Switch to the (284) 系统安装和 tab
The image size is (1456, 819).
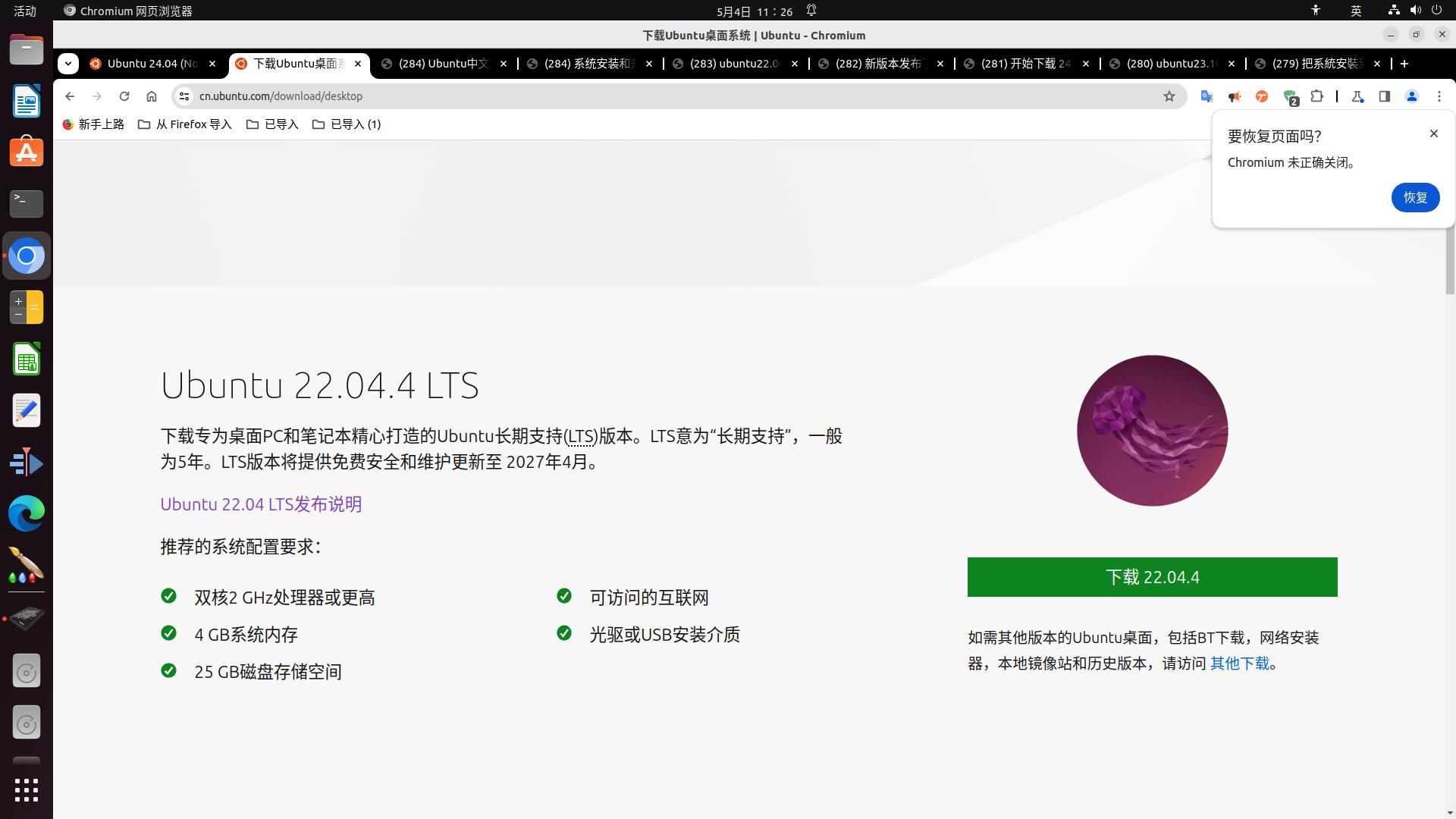point(590,64)
